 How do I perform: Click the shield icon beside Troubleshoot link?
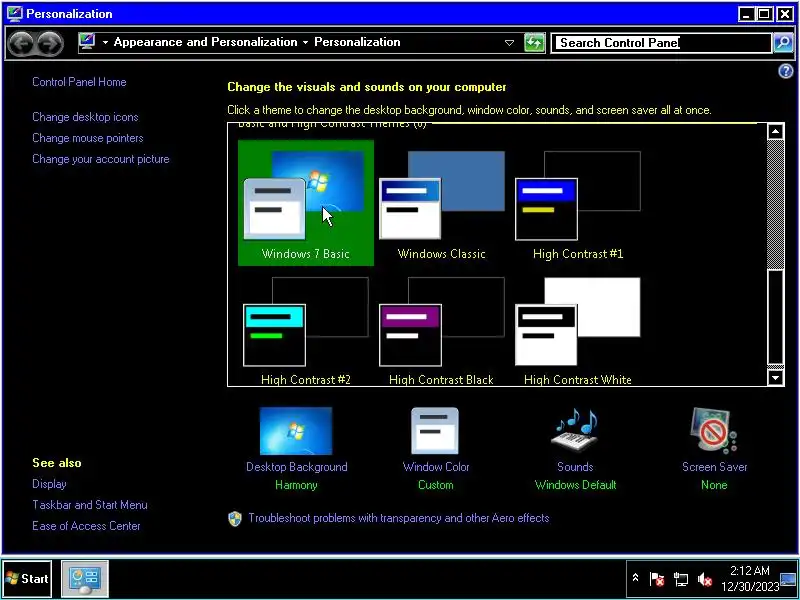[x=235, y=519]
